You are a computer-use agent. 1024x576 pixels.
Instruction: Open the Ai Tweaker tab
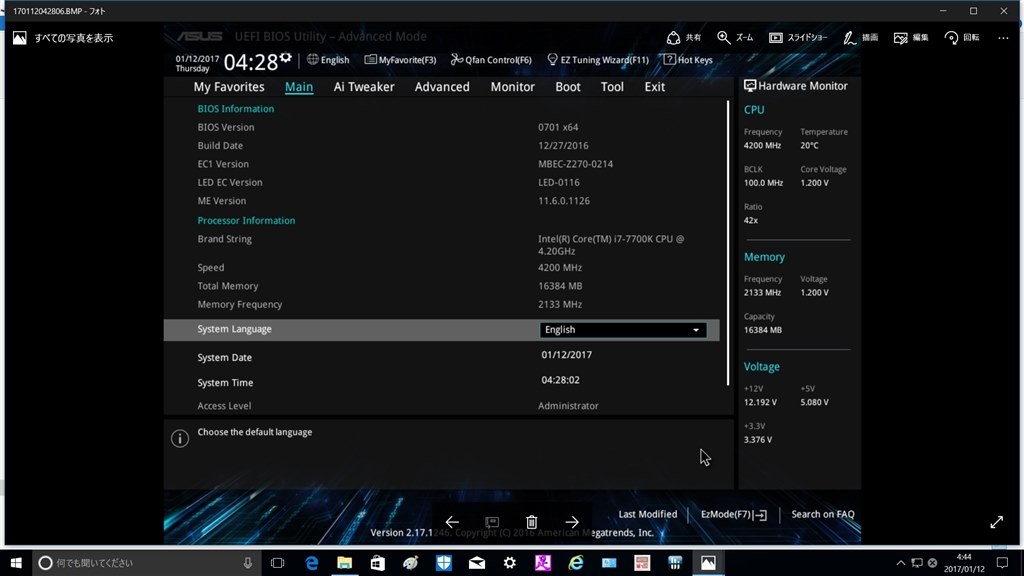364,87
